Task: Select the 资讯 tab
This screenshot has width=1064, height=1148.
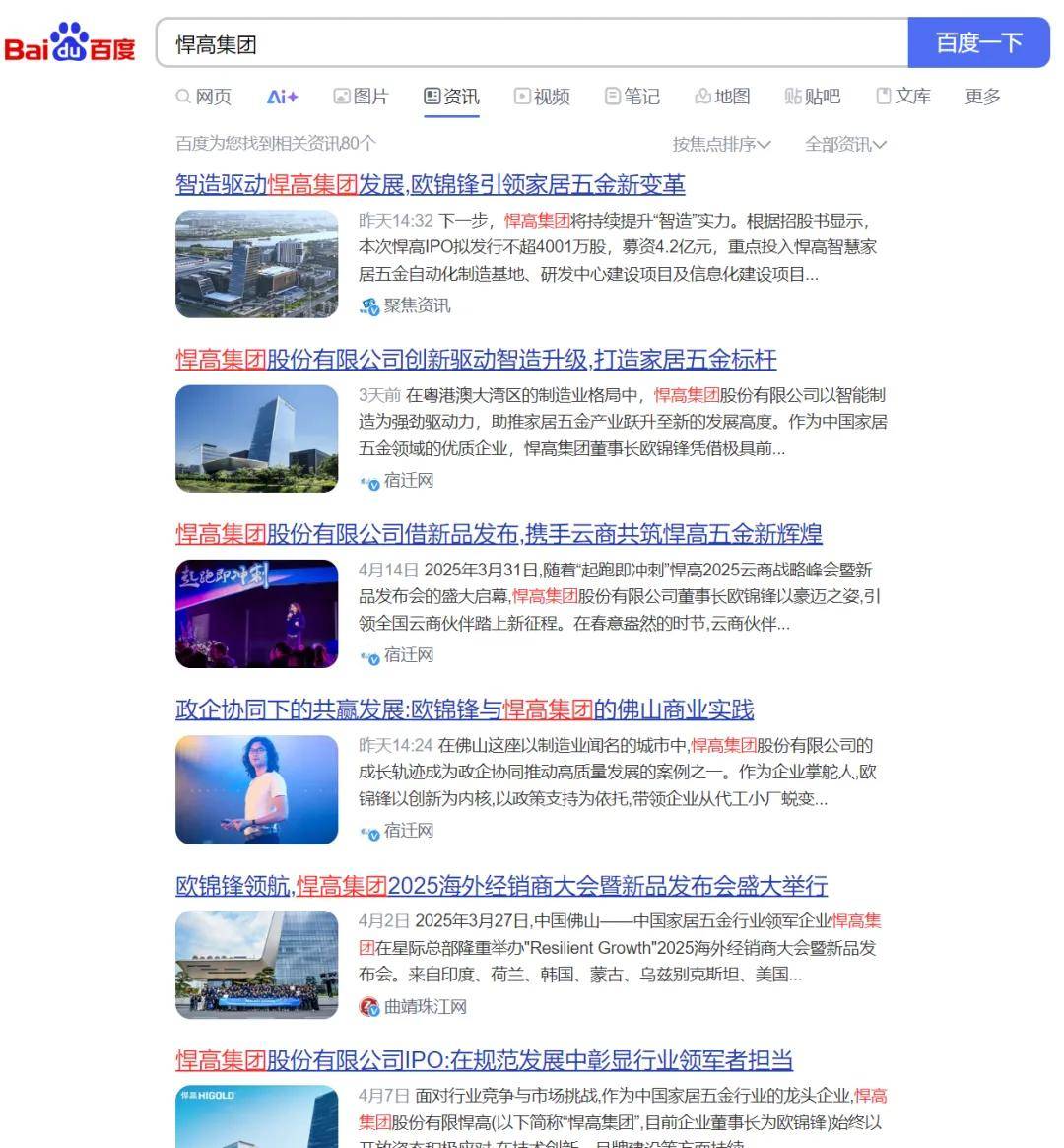Action: (x=451, y=97)
